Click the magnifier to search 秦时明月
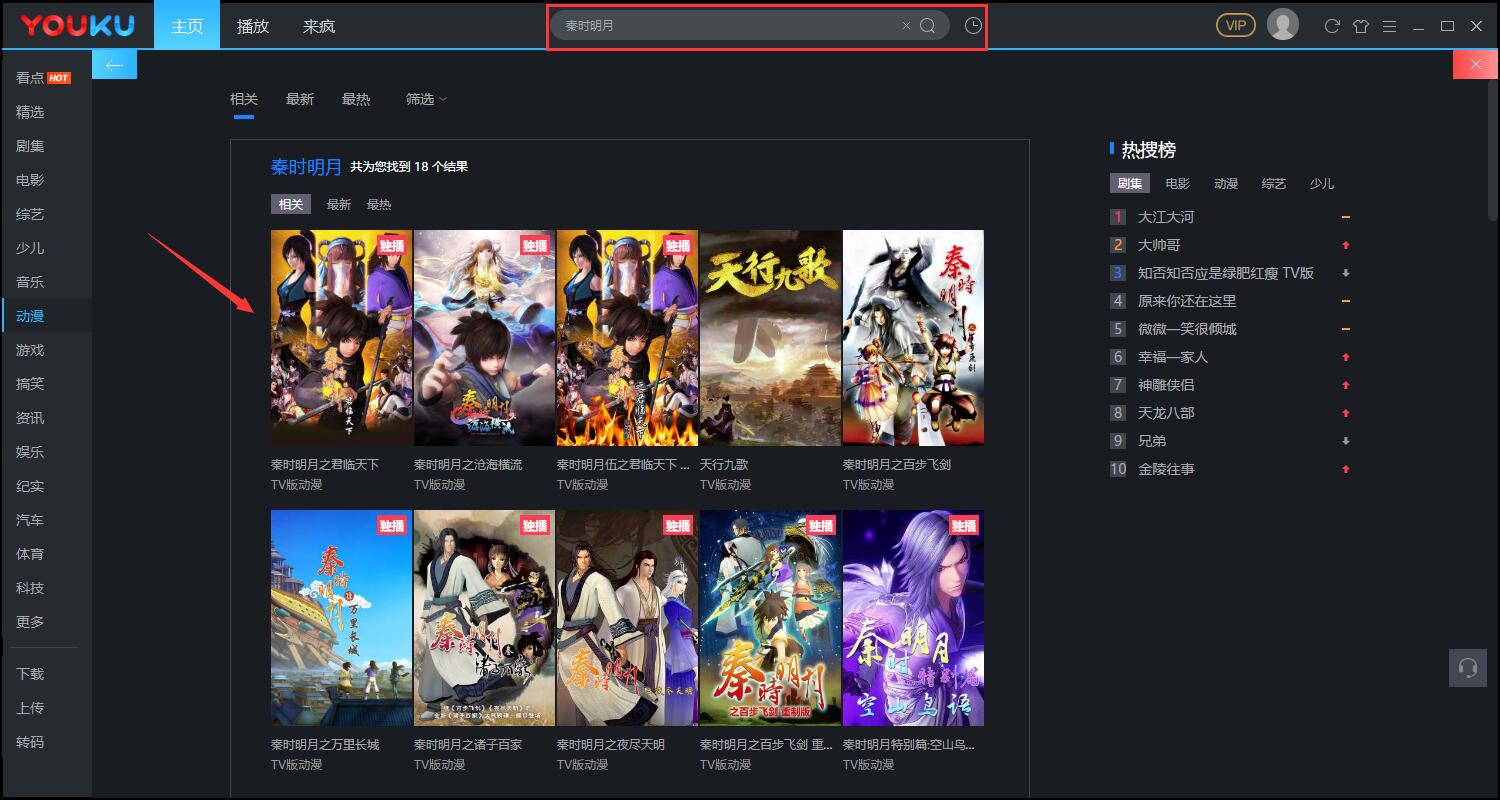1500x800 pixels. [x=928, y=26]
